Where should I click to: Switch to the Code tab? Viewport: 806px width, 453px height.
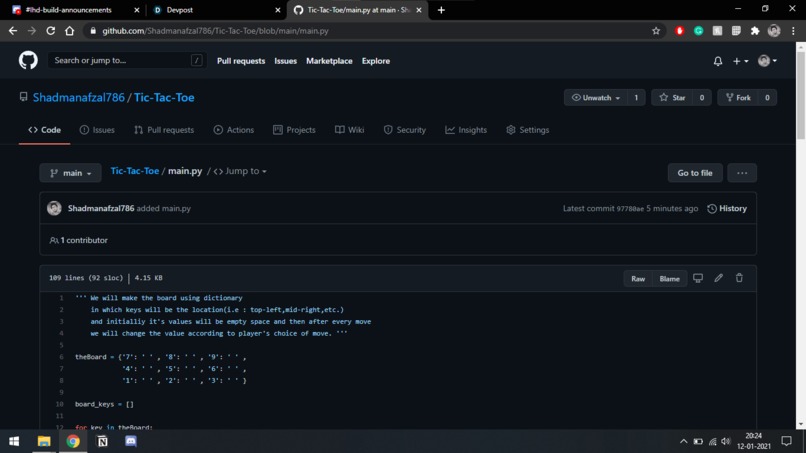tap(45, 130)
